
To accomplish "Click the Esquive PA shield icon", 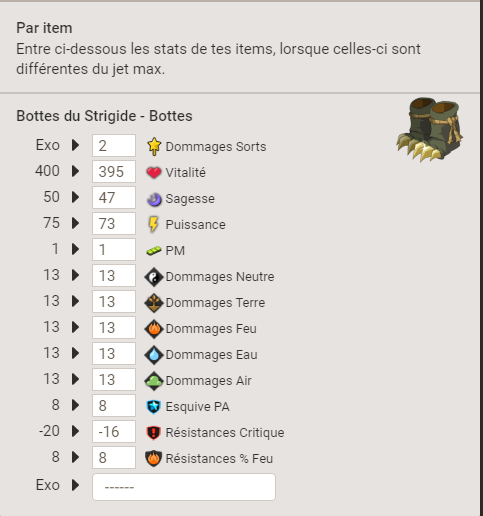I will point(154,407).
